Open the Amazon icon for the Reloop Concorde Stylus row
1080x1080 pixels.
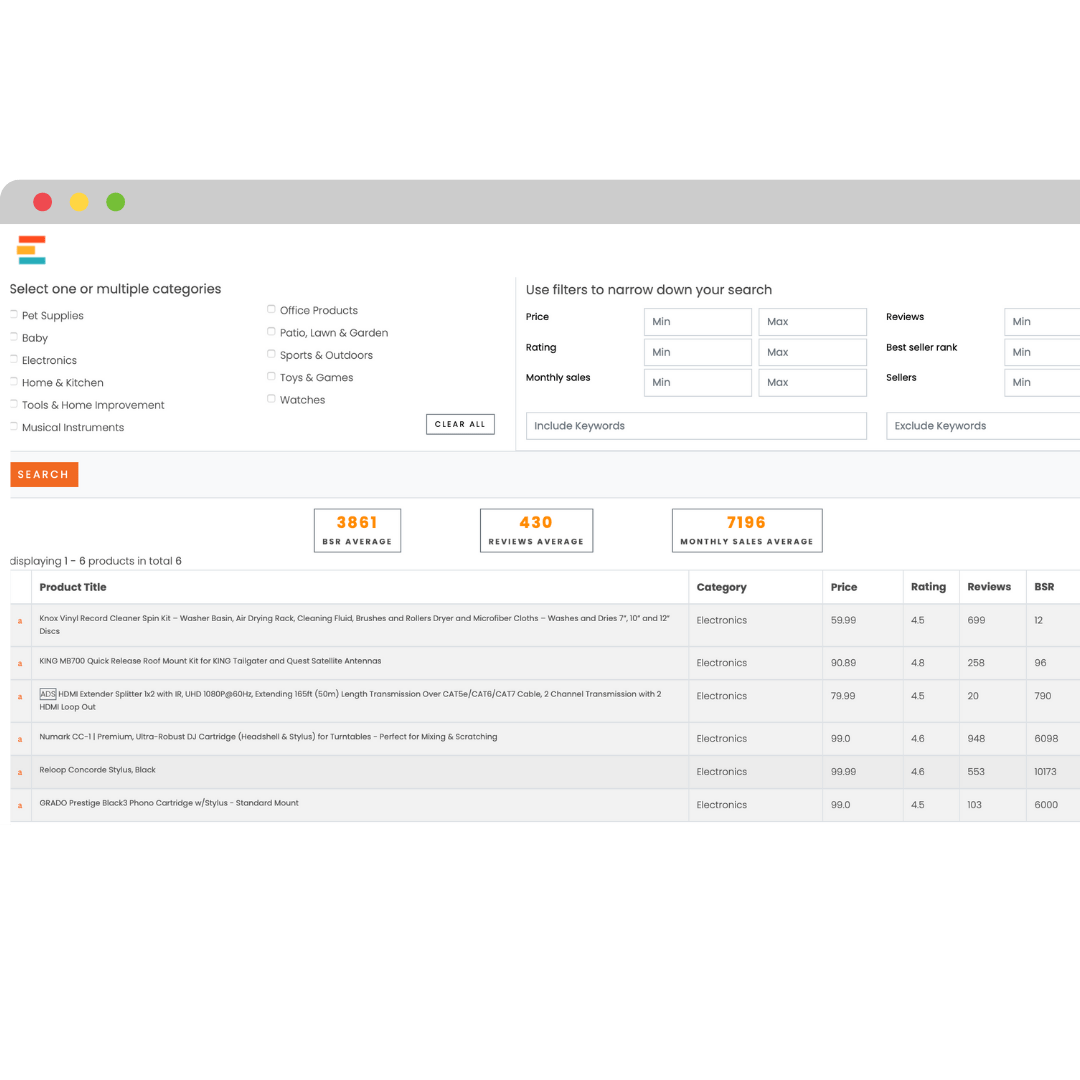pyautogui.click(x=20, y=771)
